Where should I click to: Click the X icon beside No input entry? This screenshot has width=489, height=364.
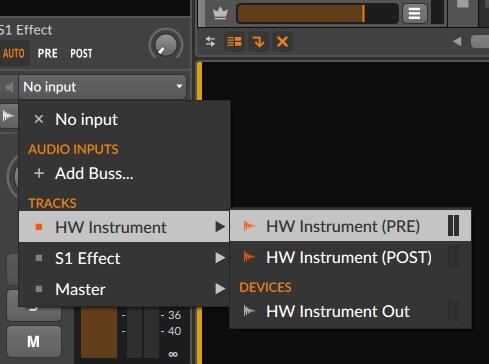pos(39,119)
